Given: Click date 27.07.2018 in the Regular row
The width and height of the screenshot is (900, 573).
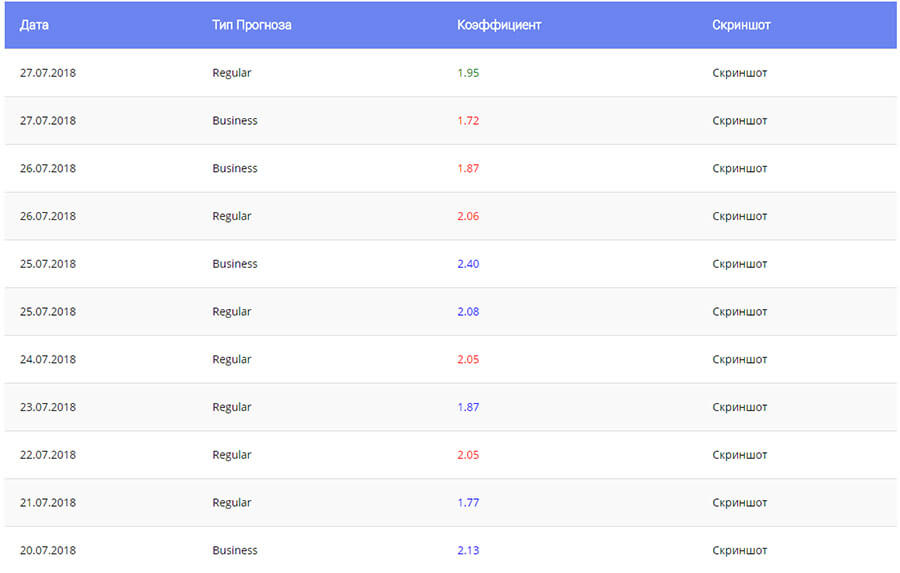Looking at the screenshot, I should click(x=48, y=73).
